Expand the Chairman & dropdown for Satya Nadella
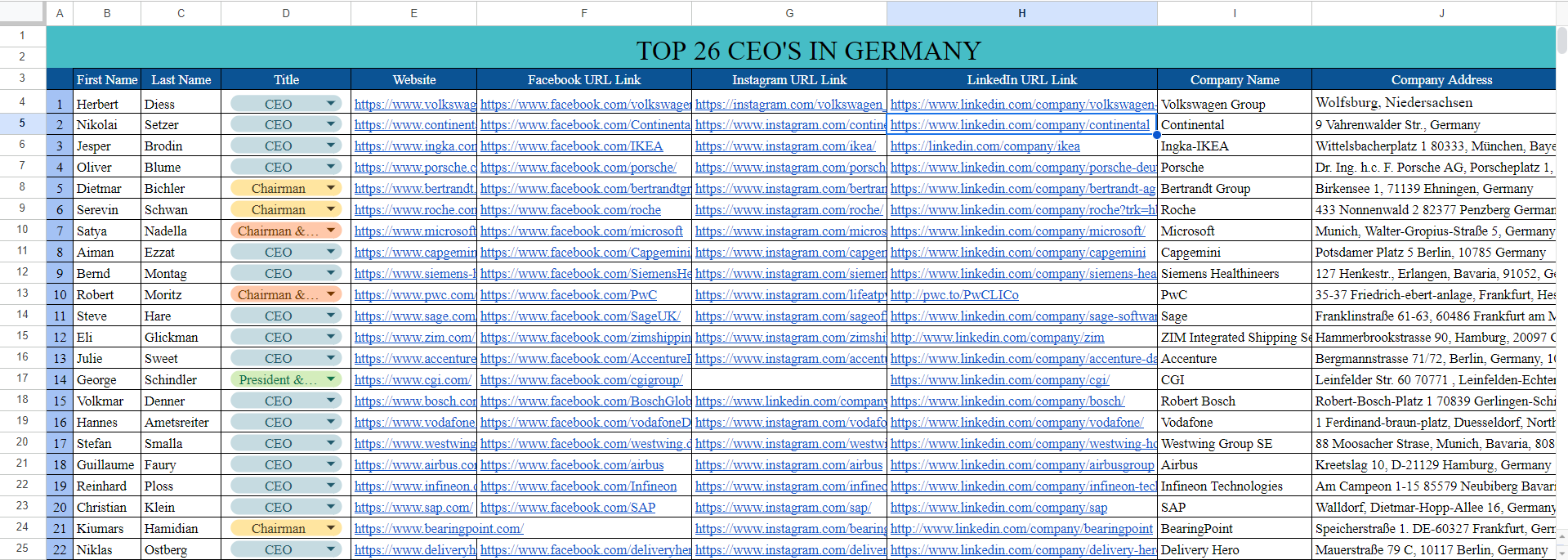Image resolution: width=1568 pixels, height=560 pixels. [331, 231]
